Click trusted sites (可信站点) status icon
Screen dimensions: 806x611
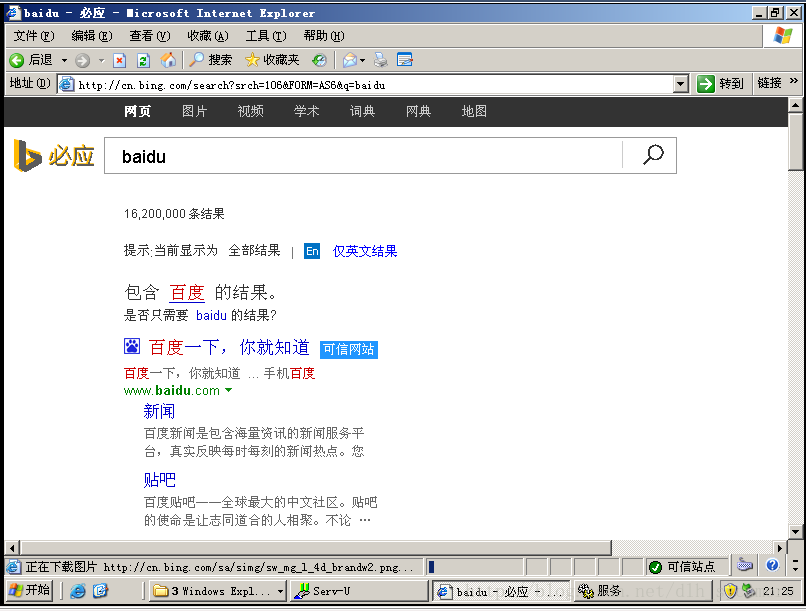pos(655,567)
